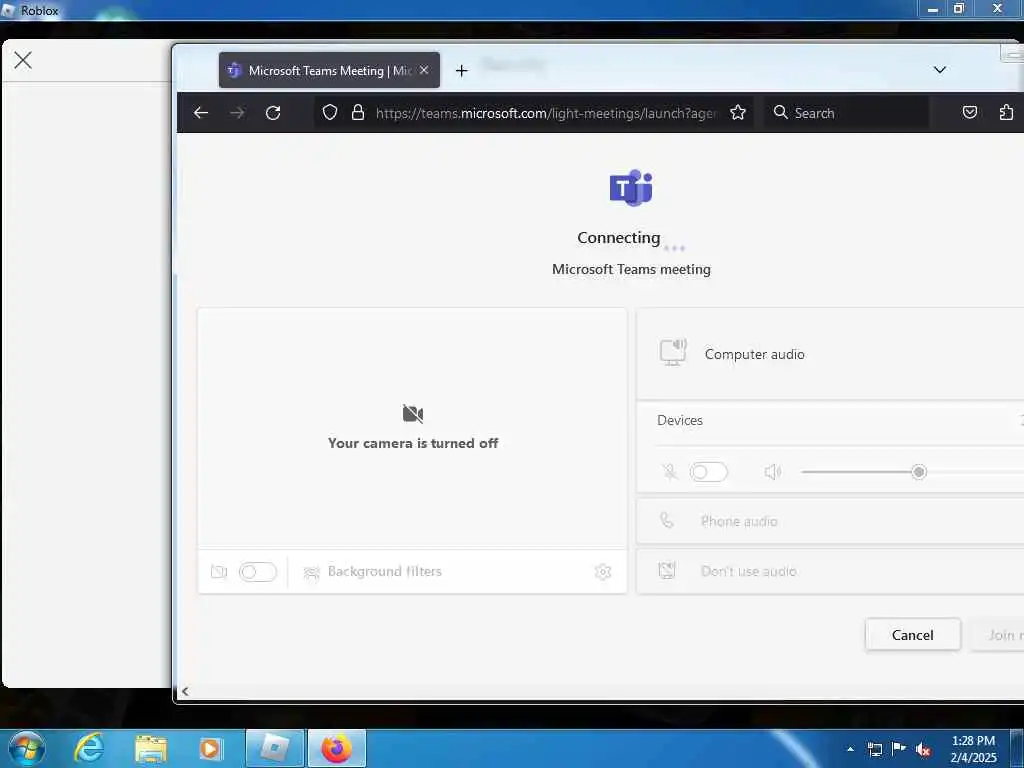Toggle the camera switch on
Image resolution: width=1024 pixels, height=768 pixels.
pos(258,572)
